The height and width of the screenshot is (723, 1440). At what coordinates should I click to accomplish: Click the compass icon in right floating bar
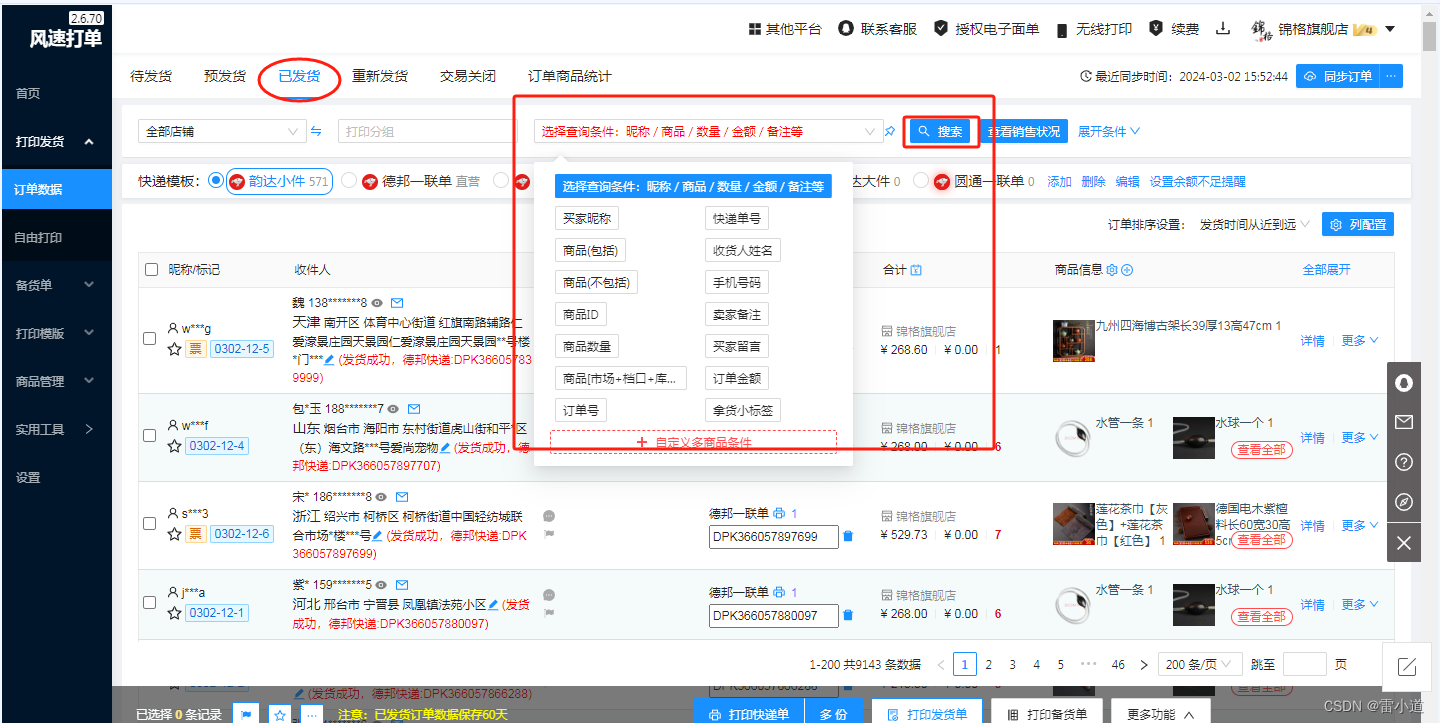1404,502
